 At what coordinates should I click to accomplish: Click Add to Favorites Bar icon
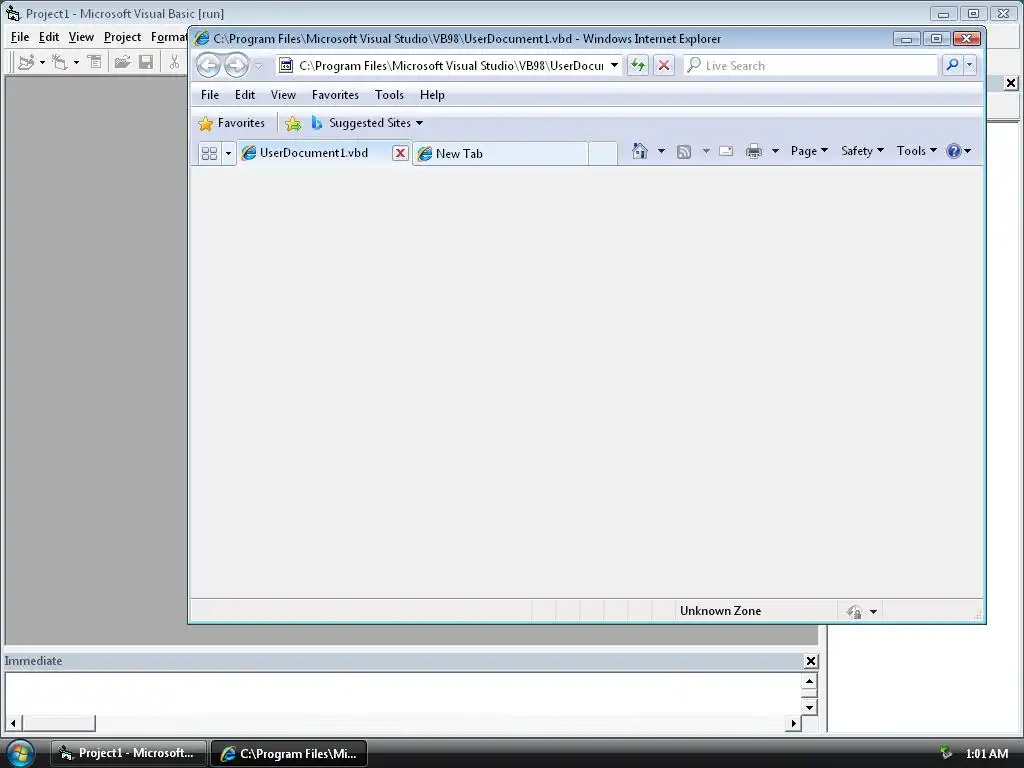pos(293,123)
